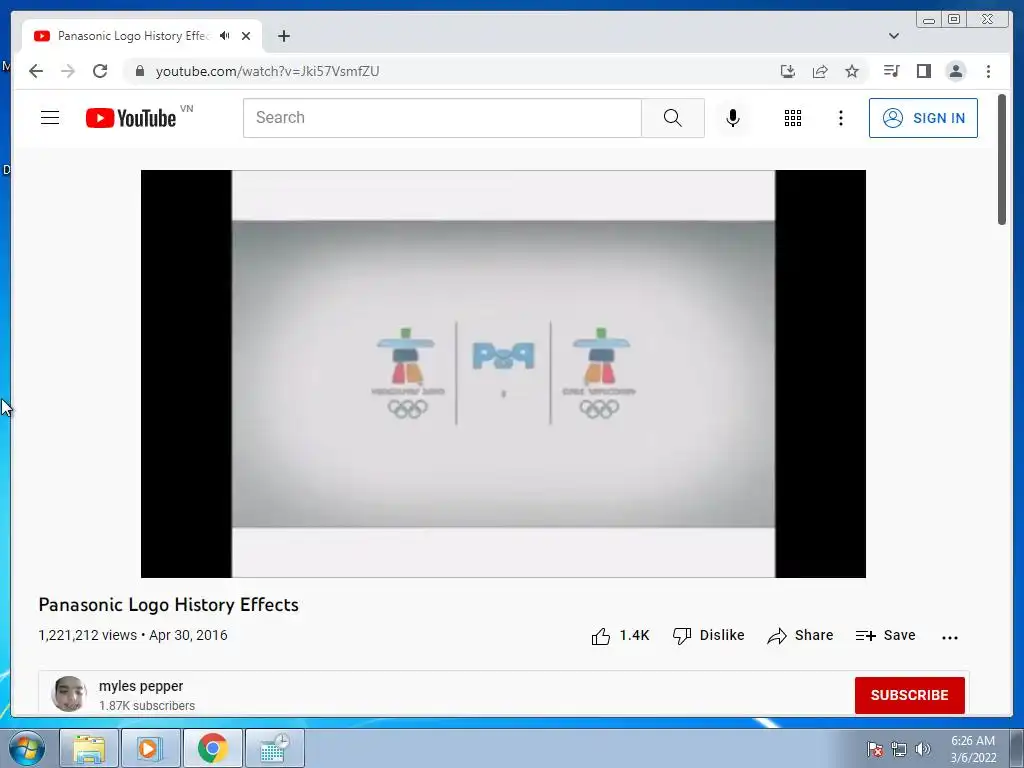Image resolution: width=1024 pixels, height=768 pixels.
Task: Go to YouTube home via logo
Action: 131,118
